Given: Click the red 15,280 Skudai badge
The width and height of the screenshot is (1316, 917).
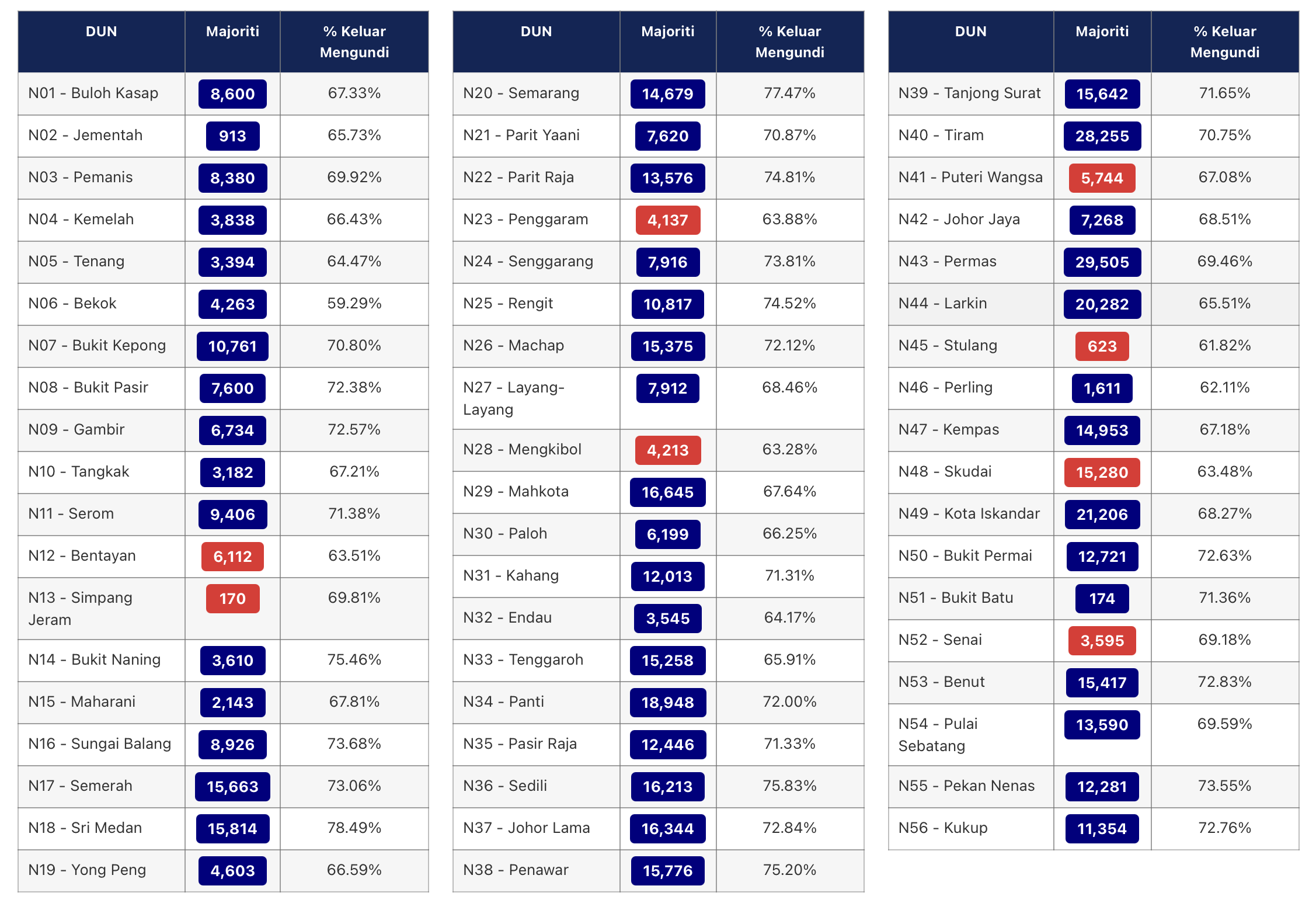Looking at the screenshot, I should [x=1102, y=473].
